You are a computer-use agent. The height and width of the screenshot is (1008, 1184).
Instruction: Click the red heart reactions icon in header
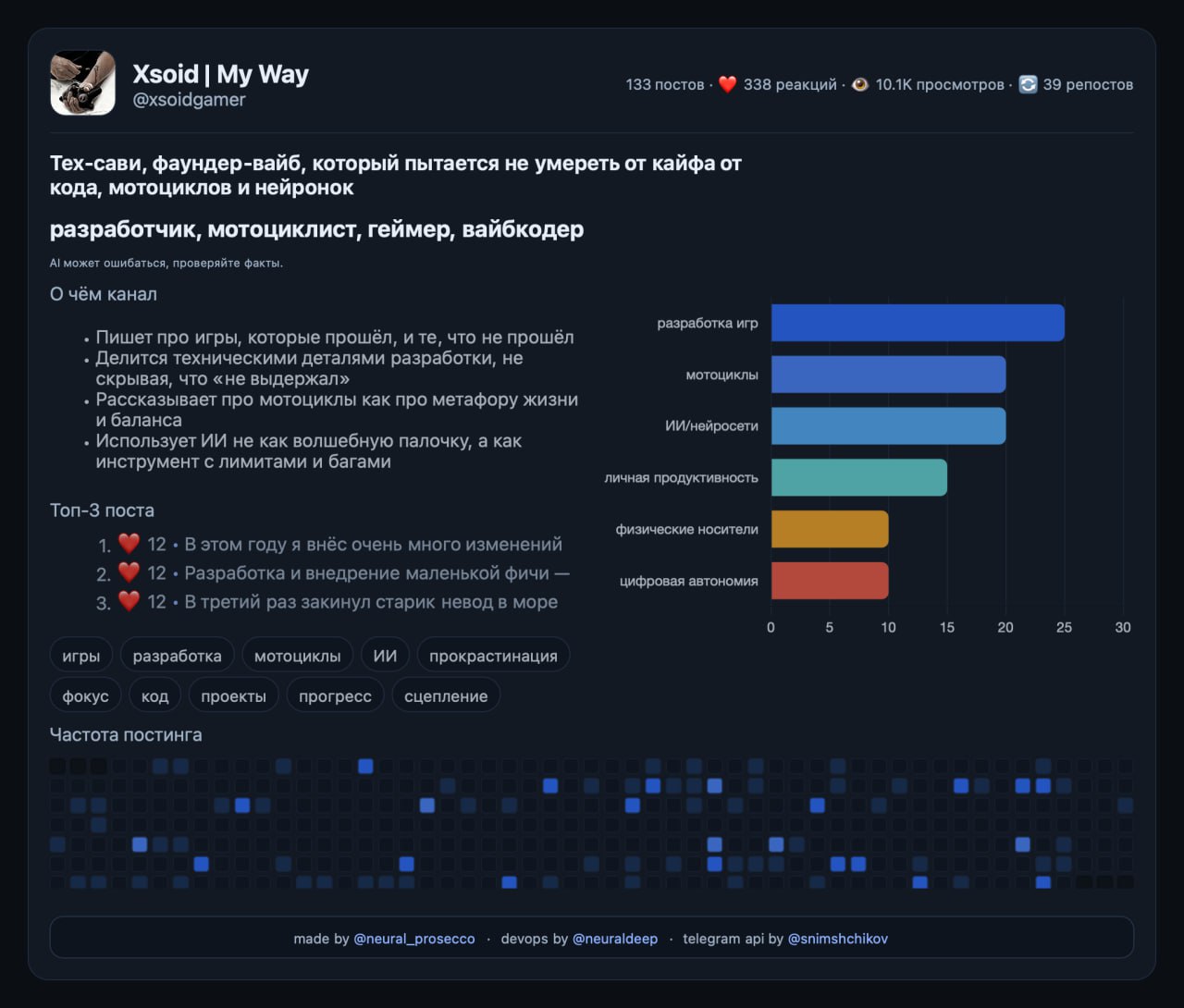pyautogui.click(x=727, y=84)
